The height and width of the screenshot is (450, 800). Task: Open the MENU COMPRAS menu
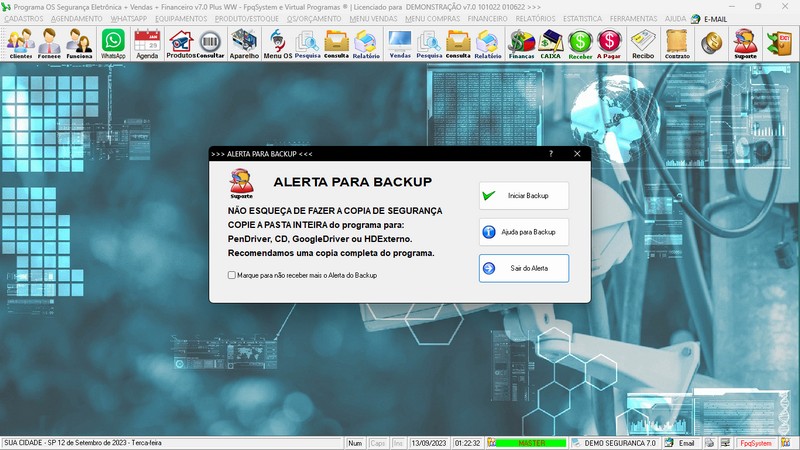click(433, 18)
